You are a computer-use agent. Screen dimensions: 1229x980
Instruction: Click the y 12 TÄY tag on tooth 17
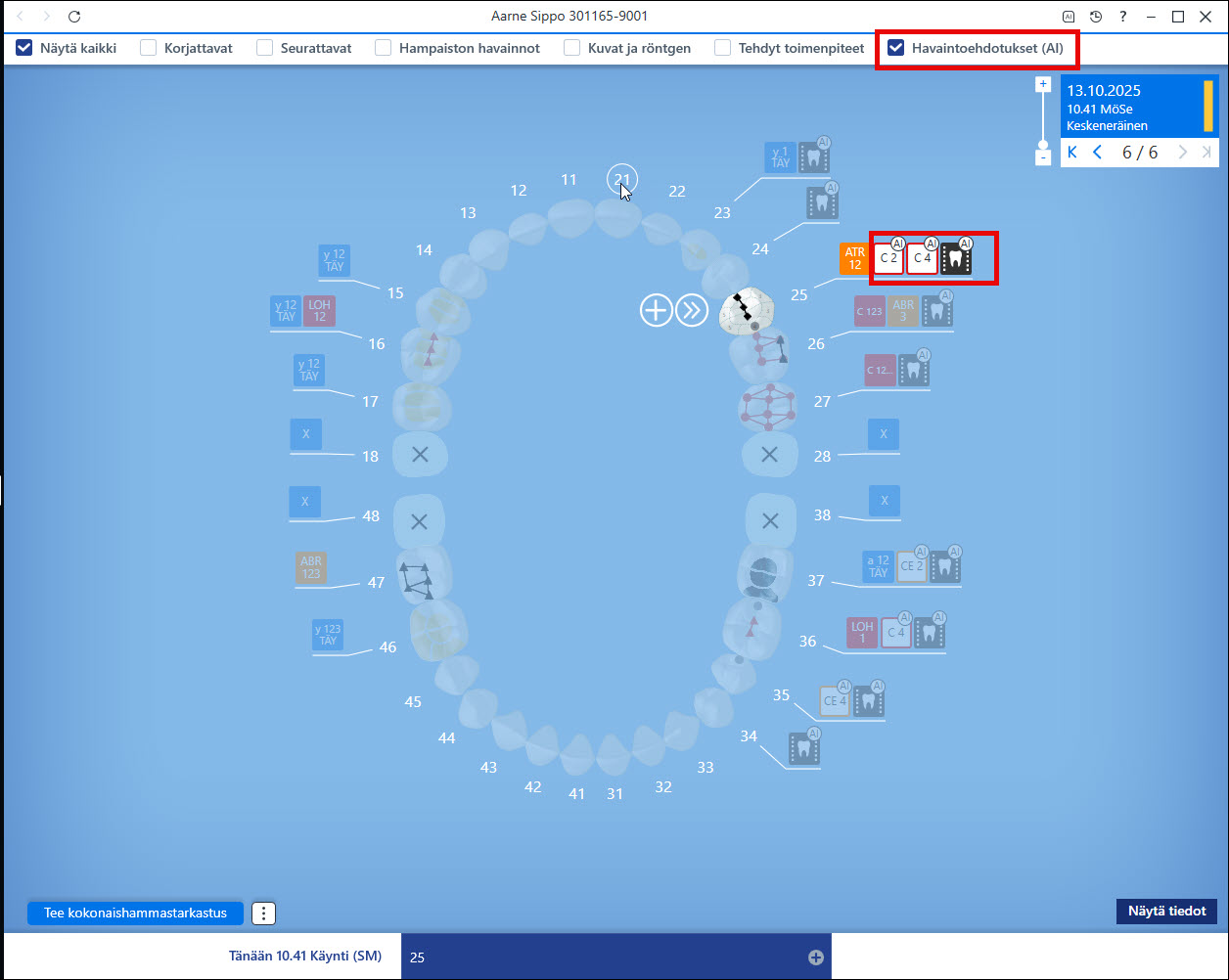click(x=309, y=371)
